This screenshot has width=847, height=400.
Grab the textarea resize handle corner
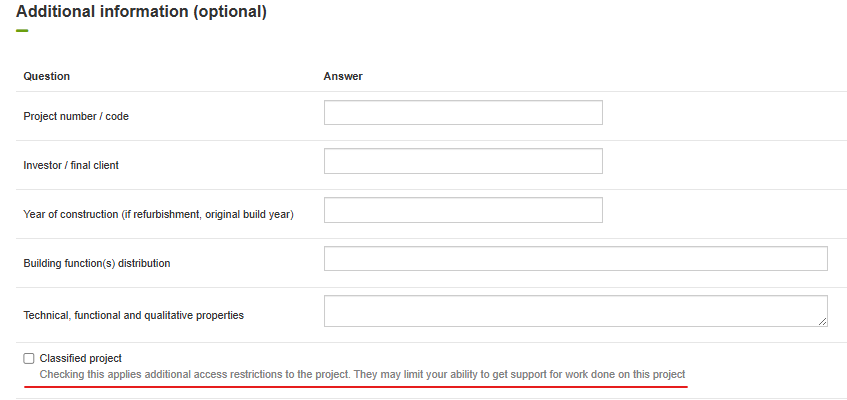(822, 321)
